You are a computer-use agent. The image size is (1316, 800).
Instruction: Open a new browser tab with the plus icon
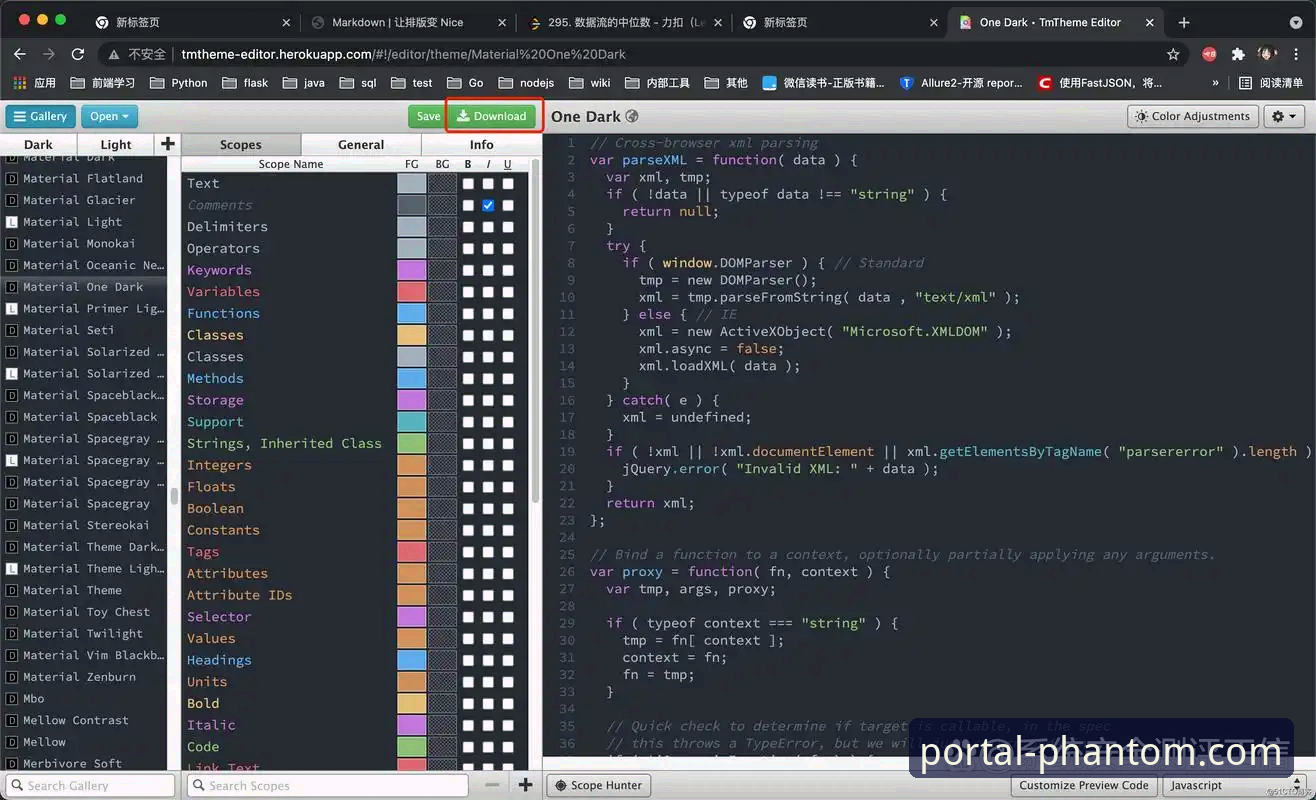(x=1184, y=22)
